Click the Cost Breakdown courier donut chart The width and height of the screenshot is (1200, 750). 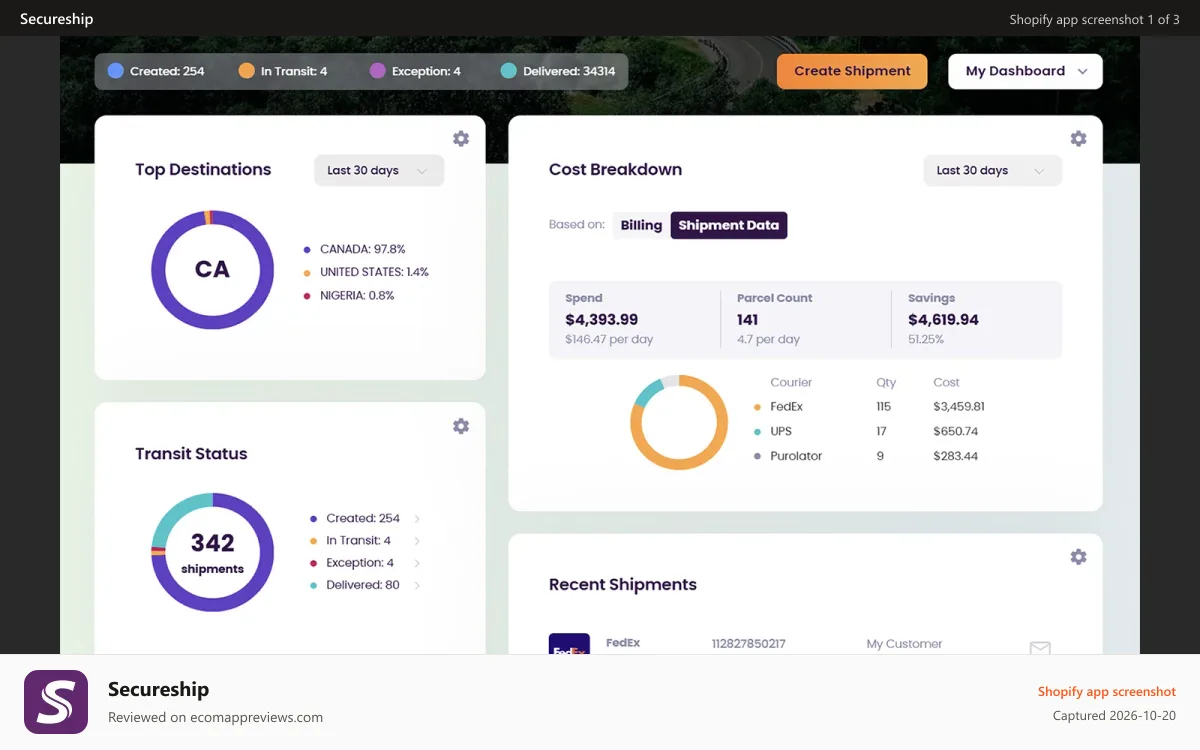(679, 422)
